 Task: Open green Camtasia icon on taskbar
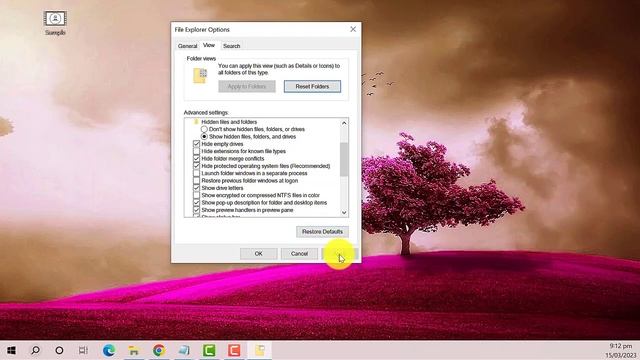pyautogui.click(x=209, y=350)
